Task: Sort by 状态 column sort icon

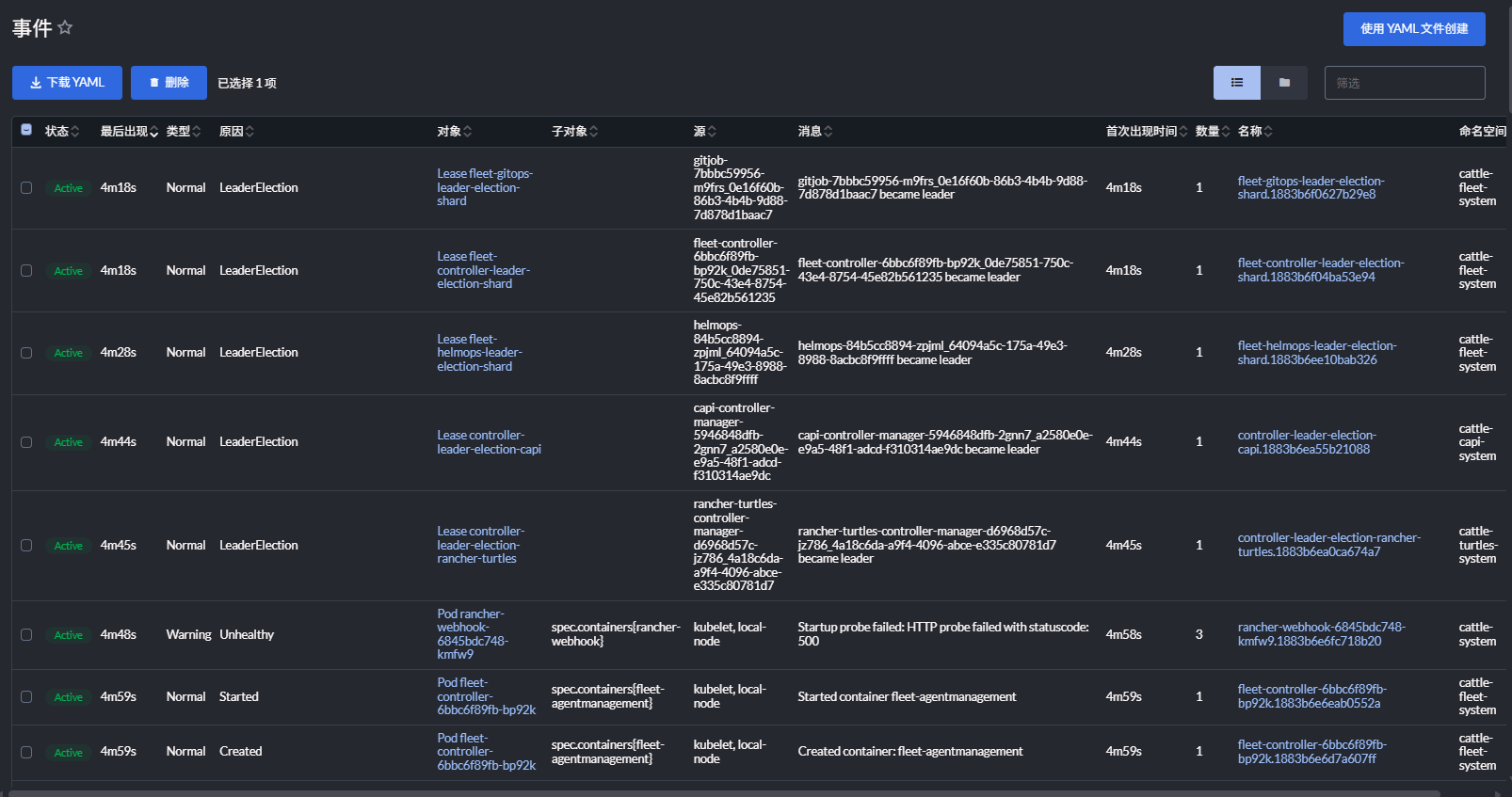Action: click(75, 132)
